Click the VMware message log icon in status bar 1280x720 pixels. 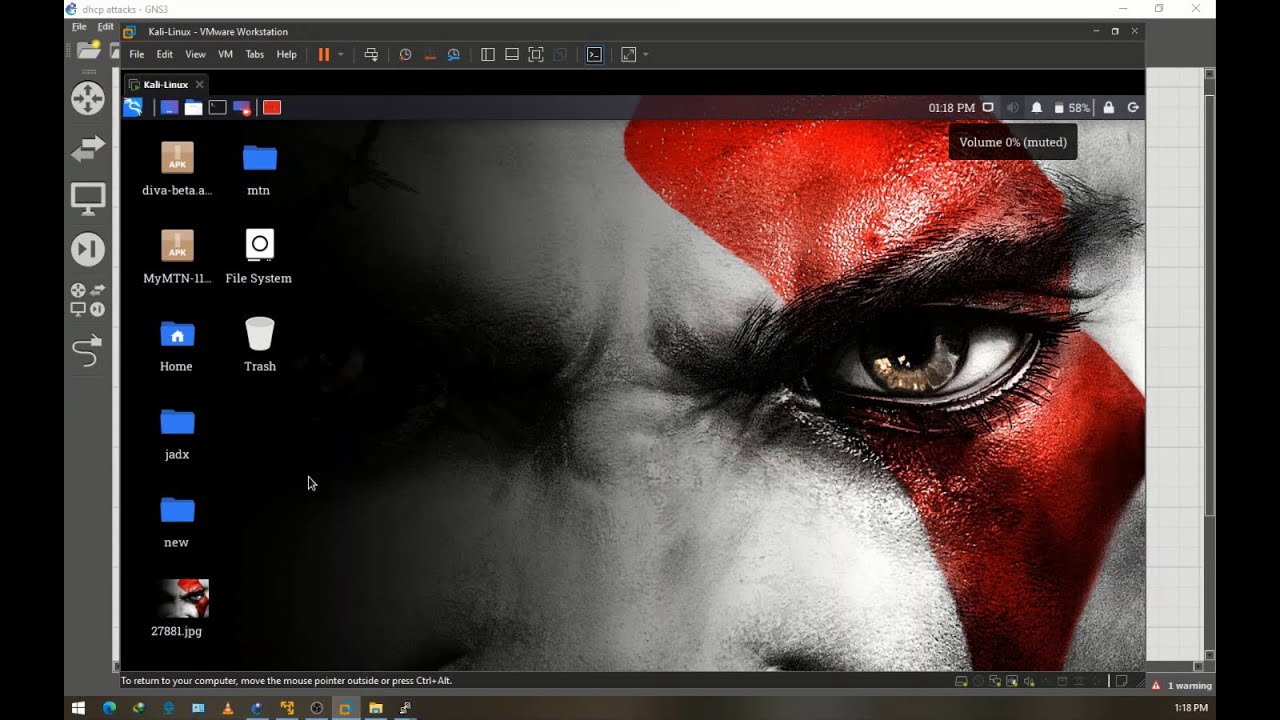click(x=1122, y=681)
